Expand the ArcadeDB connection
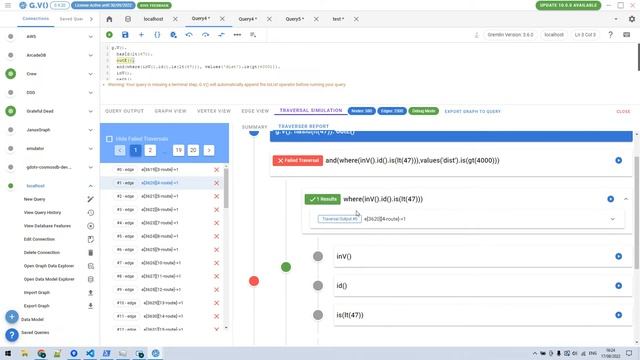The image size is (640, 360). pyautogui.click(x=91, y=55)
